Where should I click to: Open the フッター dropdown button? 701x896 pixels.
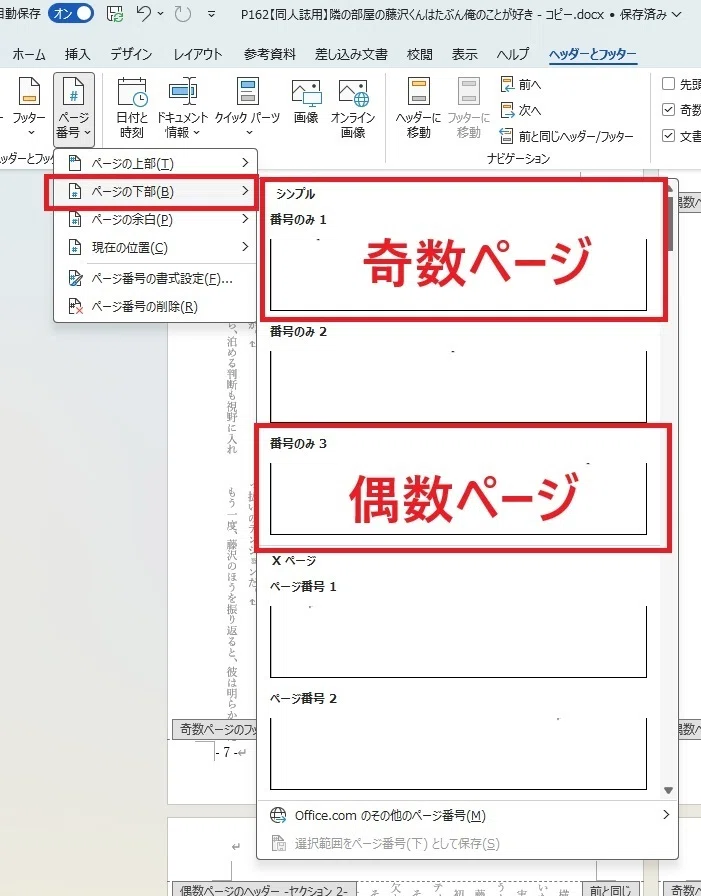29,107
